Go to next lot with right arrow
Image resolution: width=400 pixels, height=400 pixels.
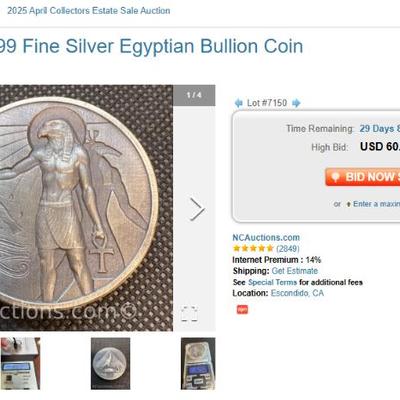(296, 103)
